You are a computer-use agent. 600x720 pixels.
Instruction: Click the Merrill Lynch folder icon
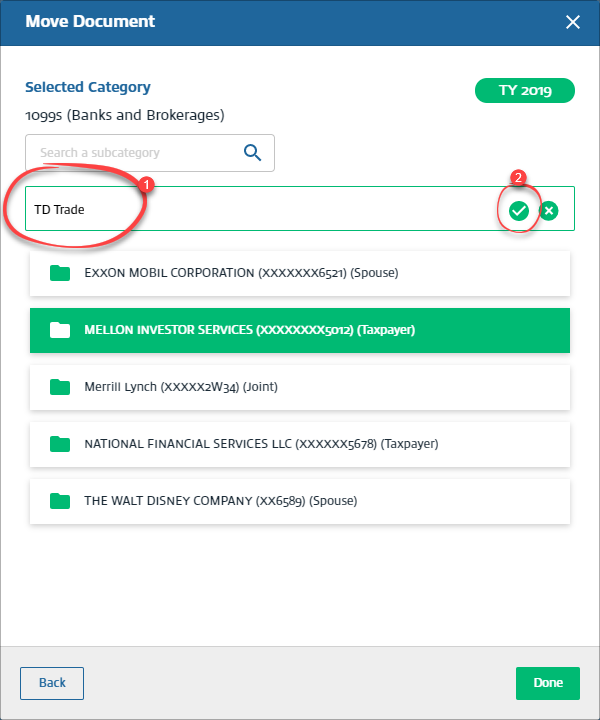pos(60,387)
